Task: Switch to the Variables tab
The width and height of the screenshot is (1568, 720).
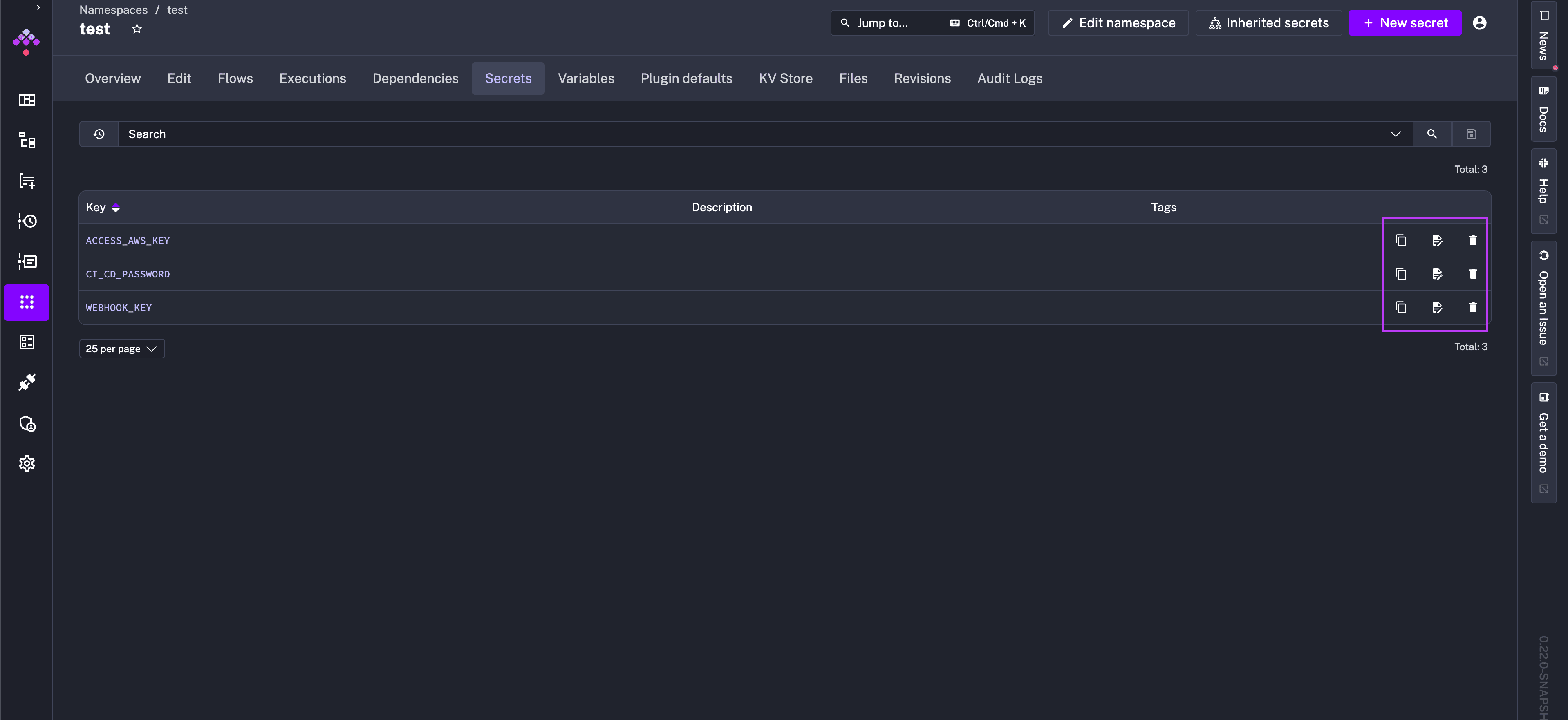Action: point(586,78)
